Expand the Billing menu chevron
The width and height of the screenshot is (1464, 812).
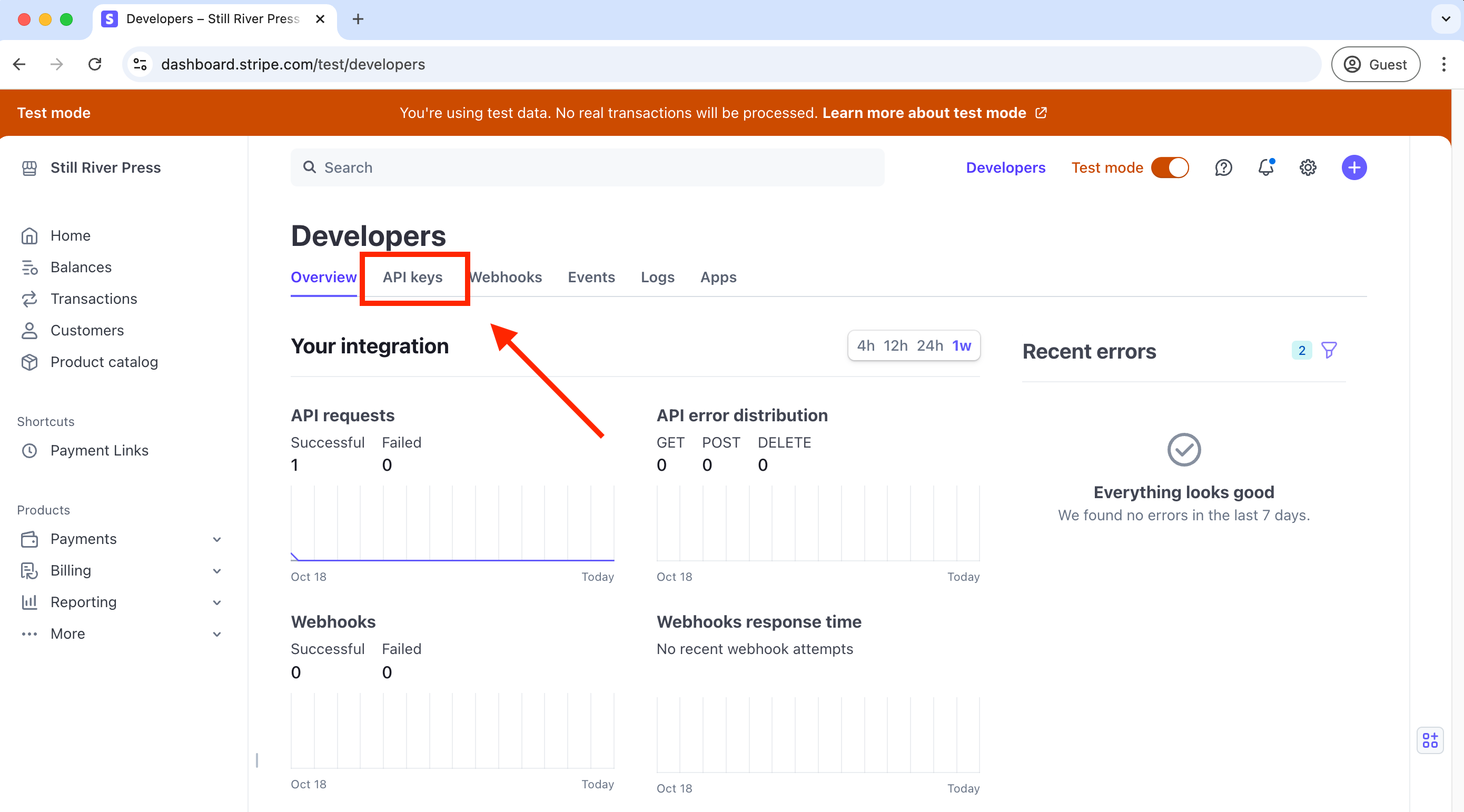216,570
